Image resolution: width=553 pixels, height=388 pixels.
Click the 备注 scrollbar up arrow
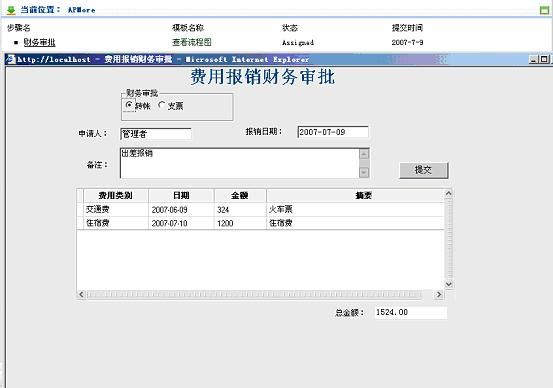(x=364, y=154)
